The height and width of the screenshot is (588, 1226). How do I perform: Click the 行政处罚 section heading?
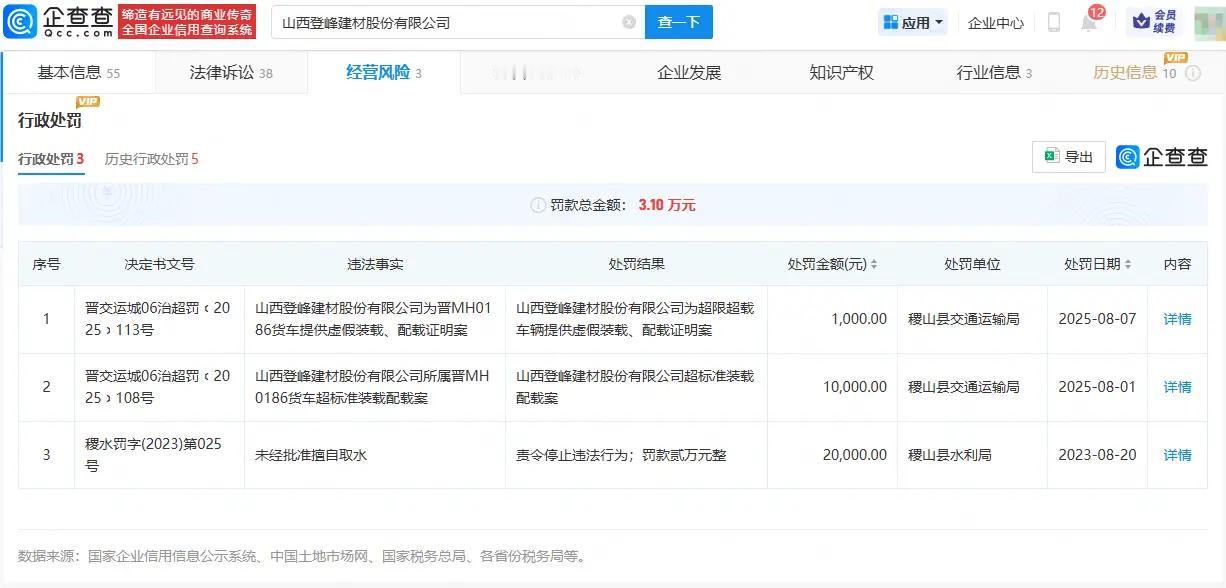pyautogui.click(x=50, y=121)
